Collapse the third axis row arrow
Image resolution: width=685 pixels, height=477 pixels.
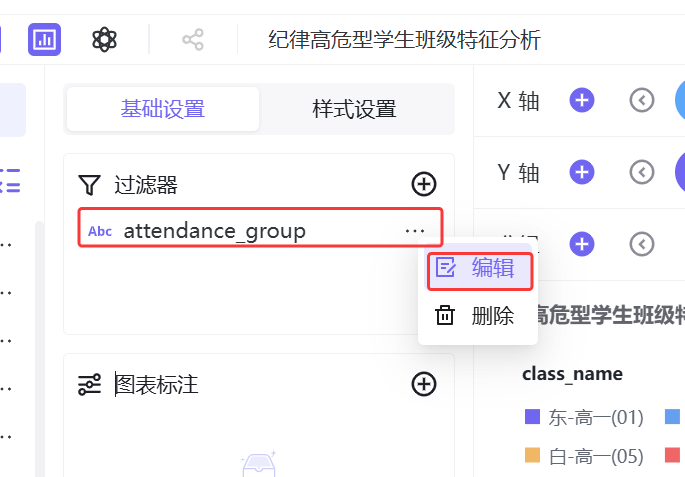642,244
